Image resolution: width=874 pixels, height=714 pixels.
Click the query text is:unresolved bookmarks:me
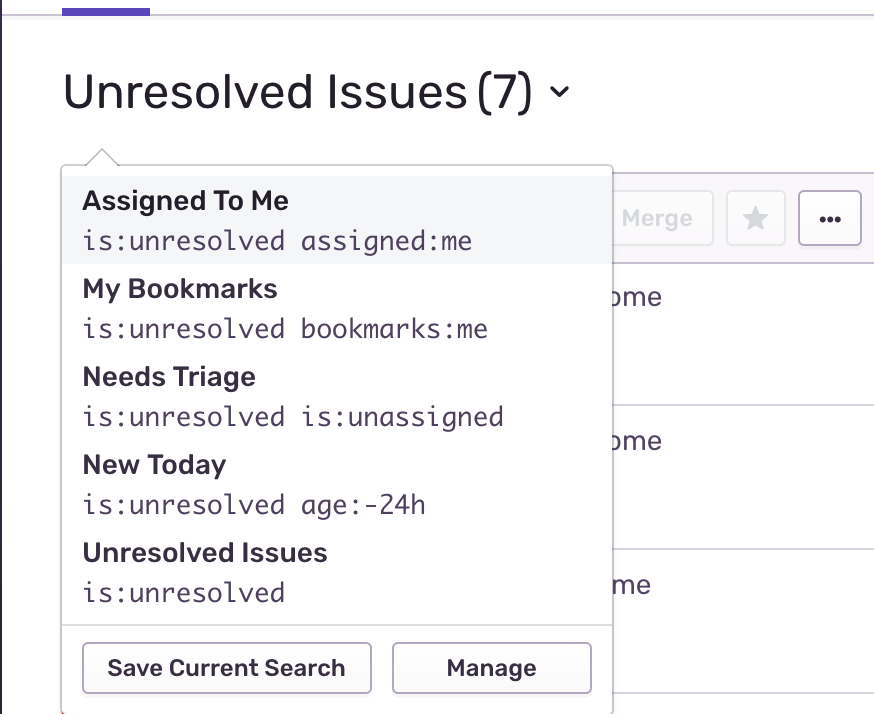point(285,329)
